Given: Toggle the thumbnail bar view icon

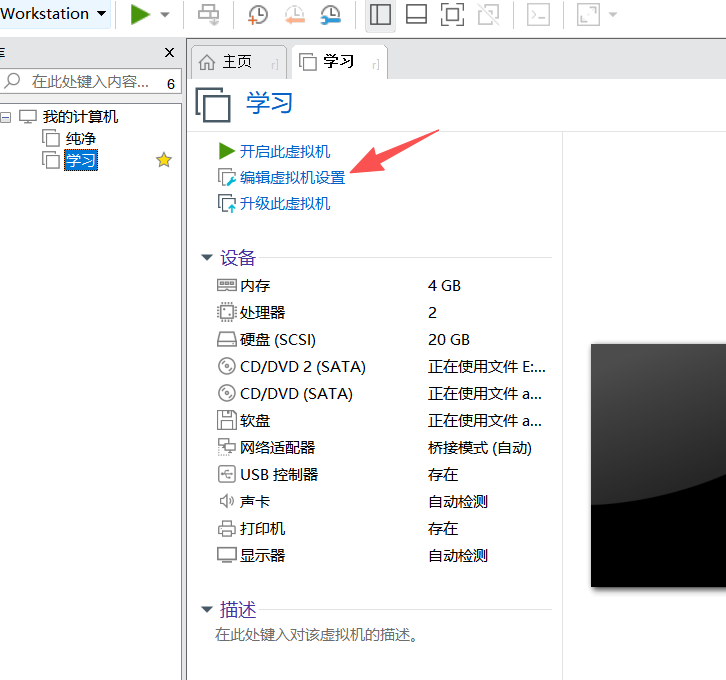Looking at the screenshot, I should 416,15.
